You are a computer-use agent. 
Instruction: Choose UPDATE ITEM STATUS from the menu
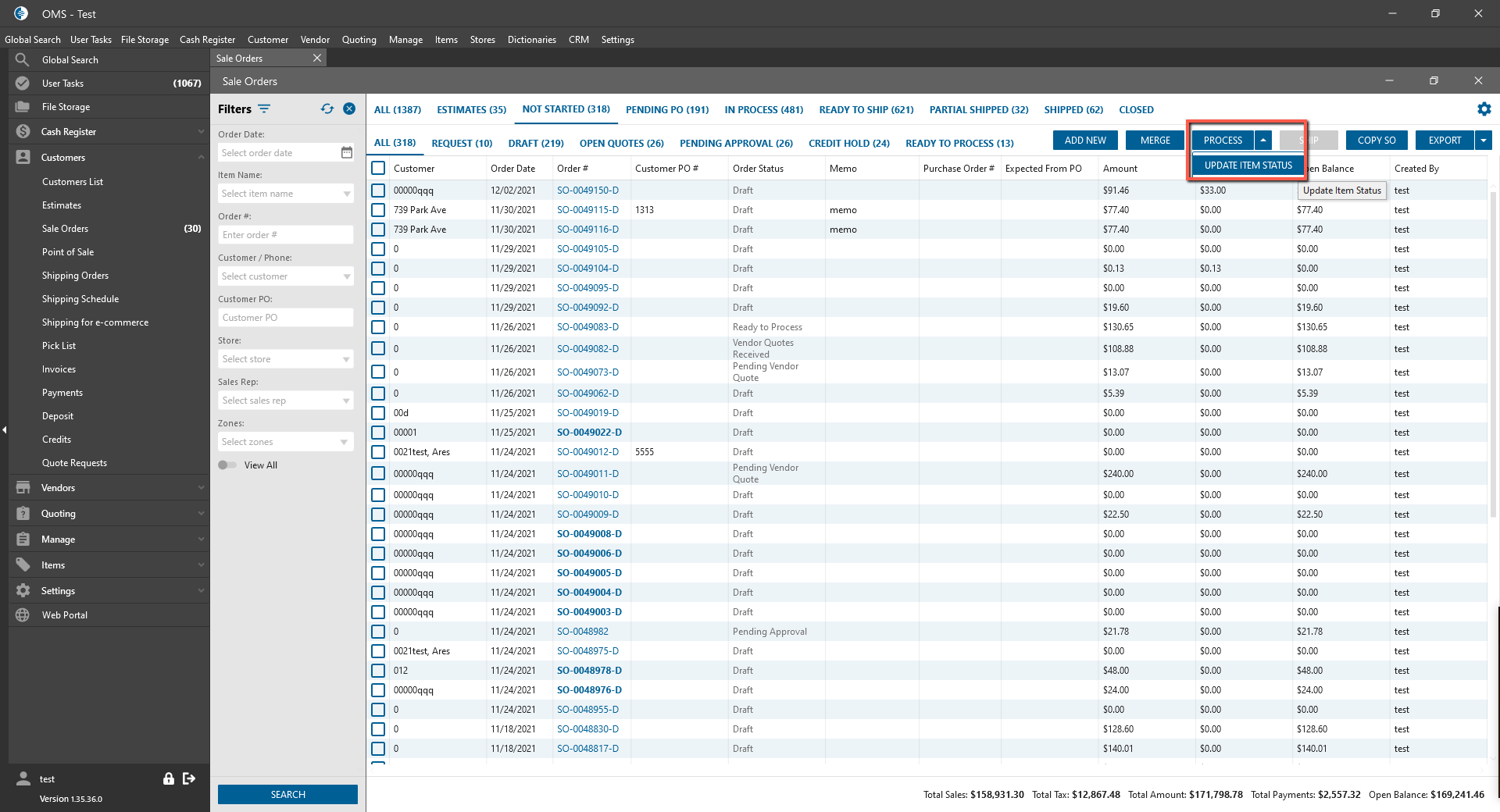(1248, 166)
